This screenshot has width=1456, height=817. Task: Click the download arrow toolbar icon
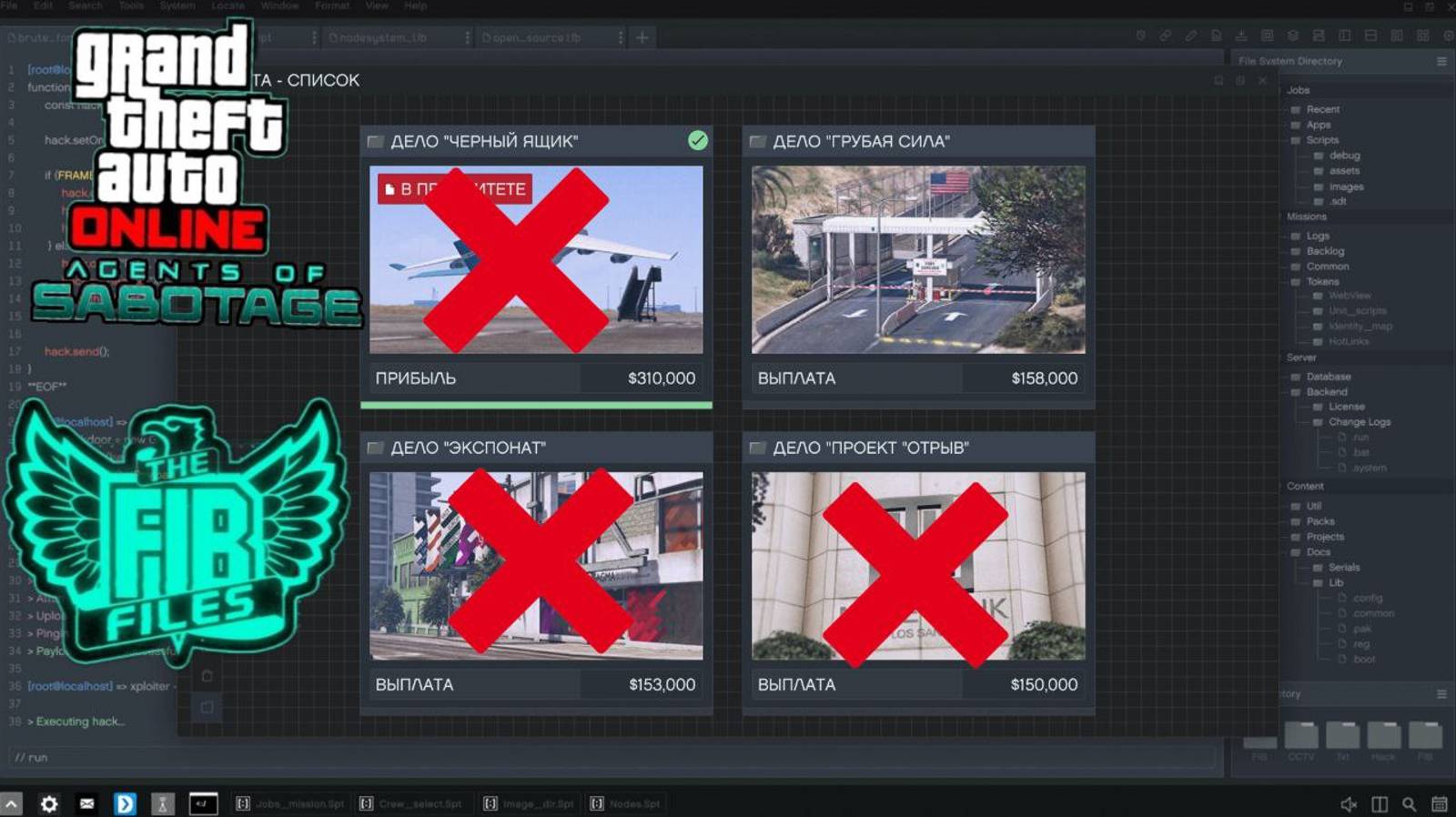coord(1241,36)
